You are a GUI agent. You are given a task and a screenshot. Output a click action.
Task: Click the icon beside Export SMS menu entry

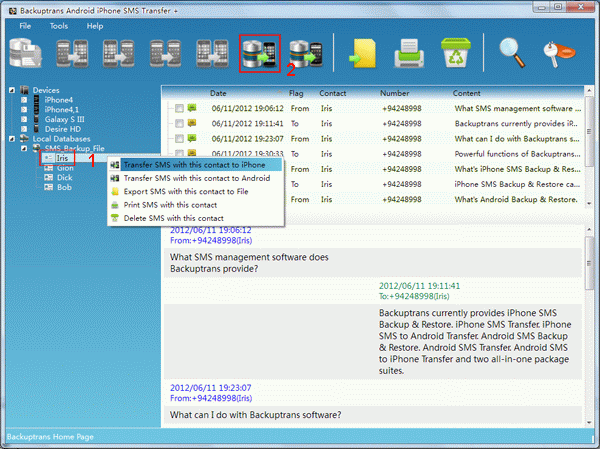pyautogui.click(x=115, y=192)
